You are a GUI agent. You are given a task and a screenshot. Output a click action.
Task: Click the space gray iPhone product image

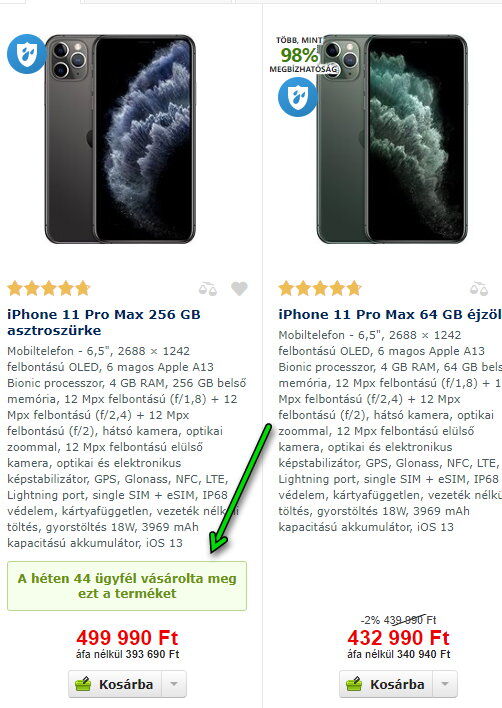click(x=120, y=139)
